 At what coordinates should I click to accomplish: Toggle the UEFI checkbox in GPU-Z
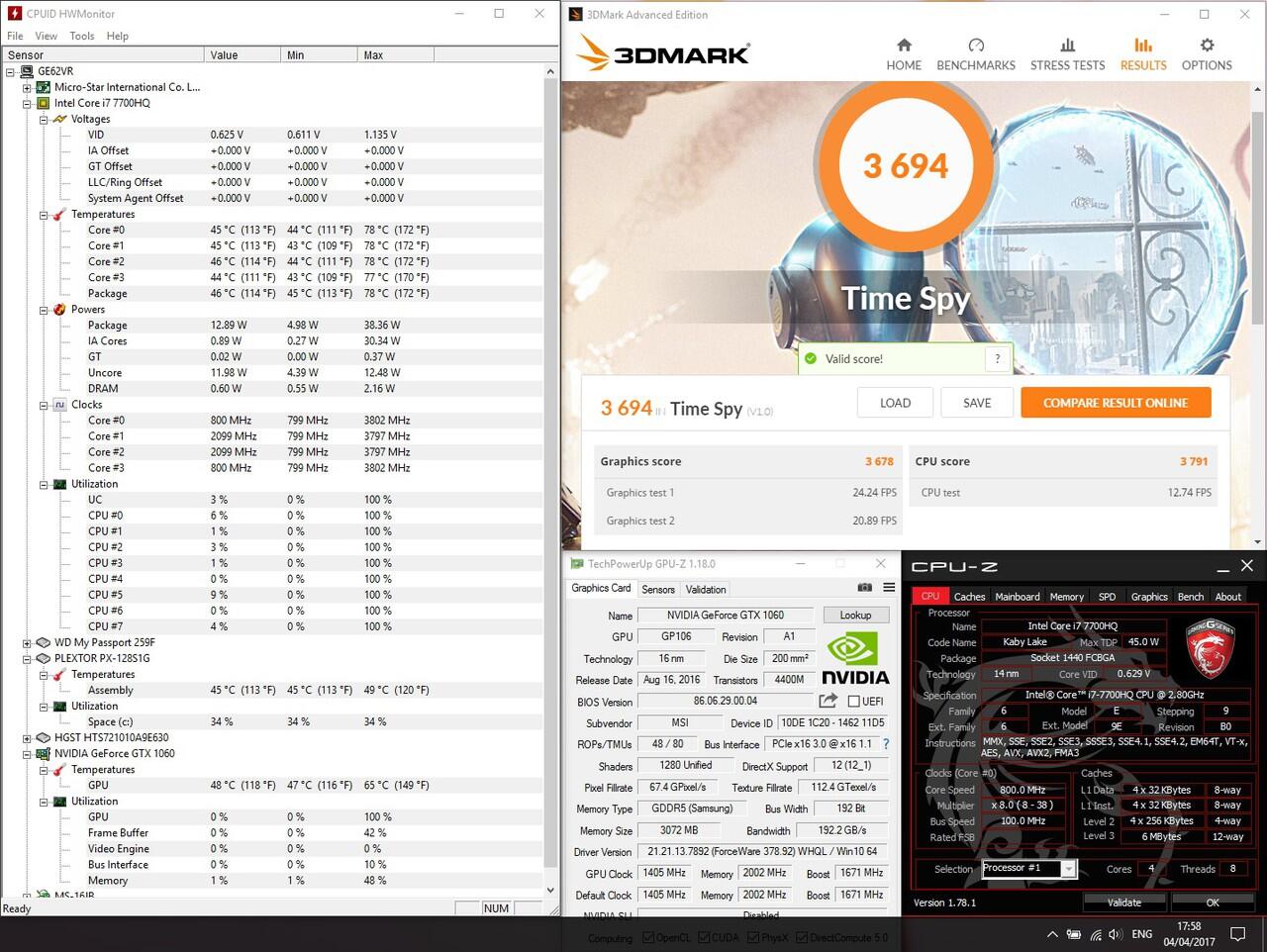[853, 702]
